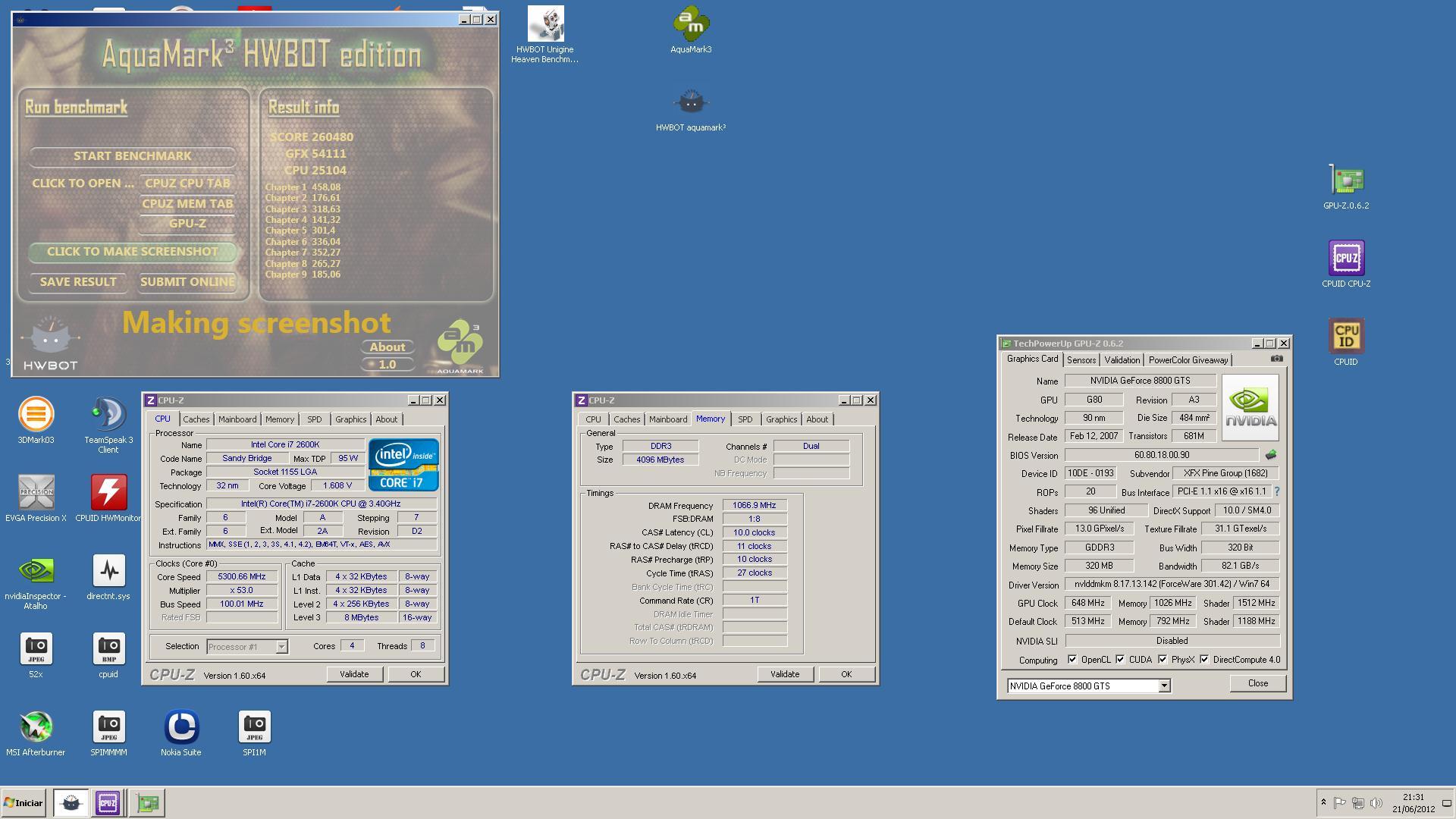Open Mainboard tab in left CPU-Z window

click(237, 419)
